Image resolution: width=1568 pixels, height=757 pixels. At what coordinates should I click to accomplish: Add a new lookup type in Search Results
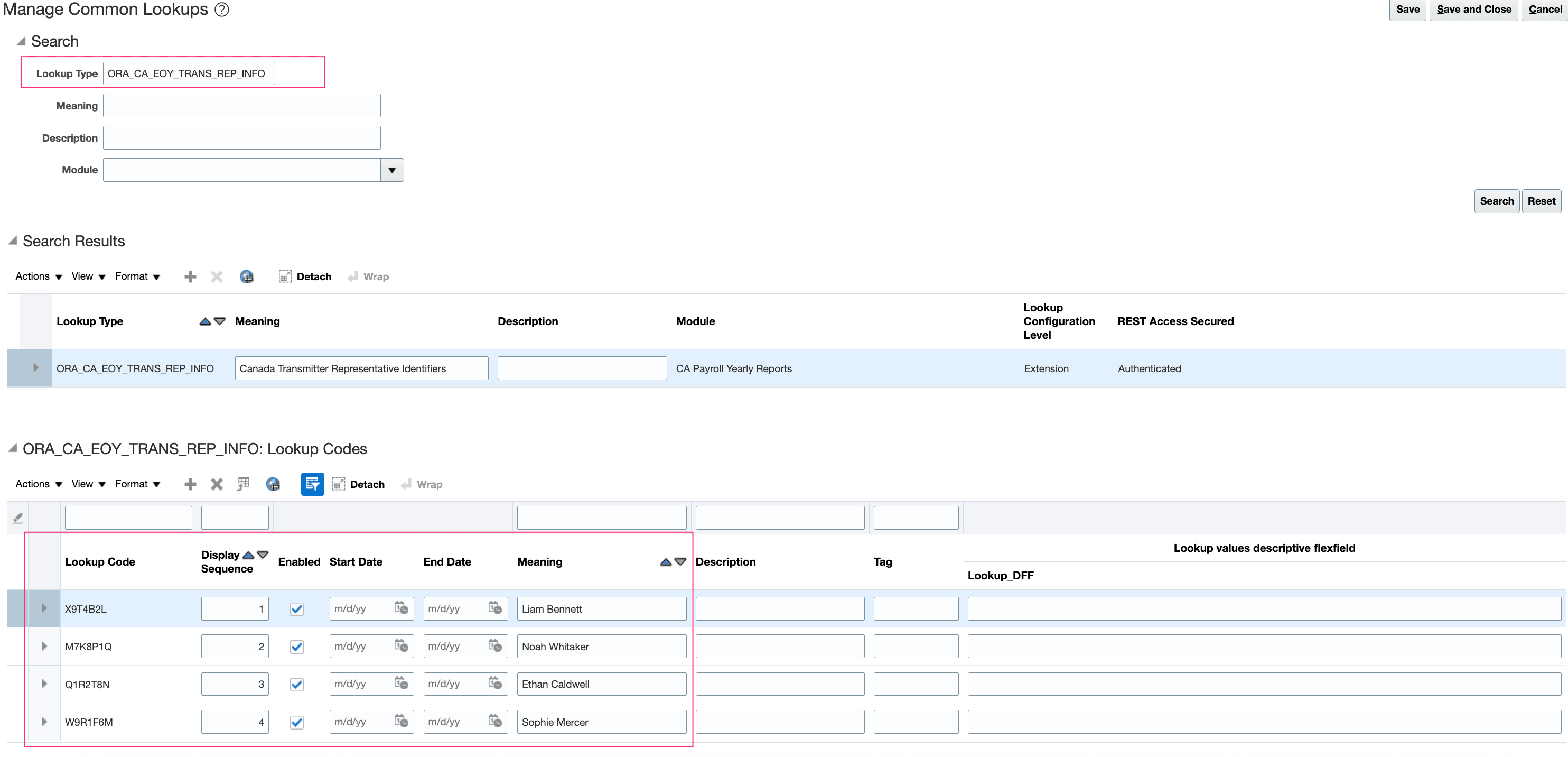coord(190,276)
